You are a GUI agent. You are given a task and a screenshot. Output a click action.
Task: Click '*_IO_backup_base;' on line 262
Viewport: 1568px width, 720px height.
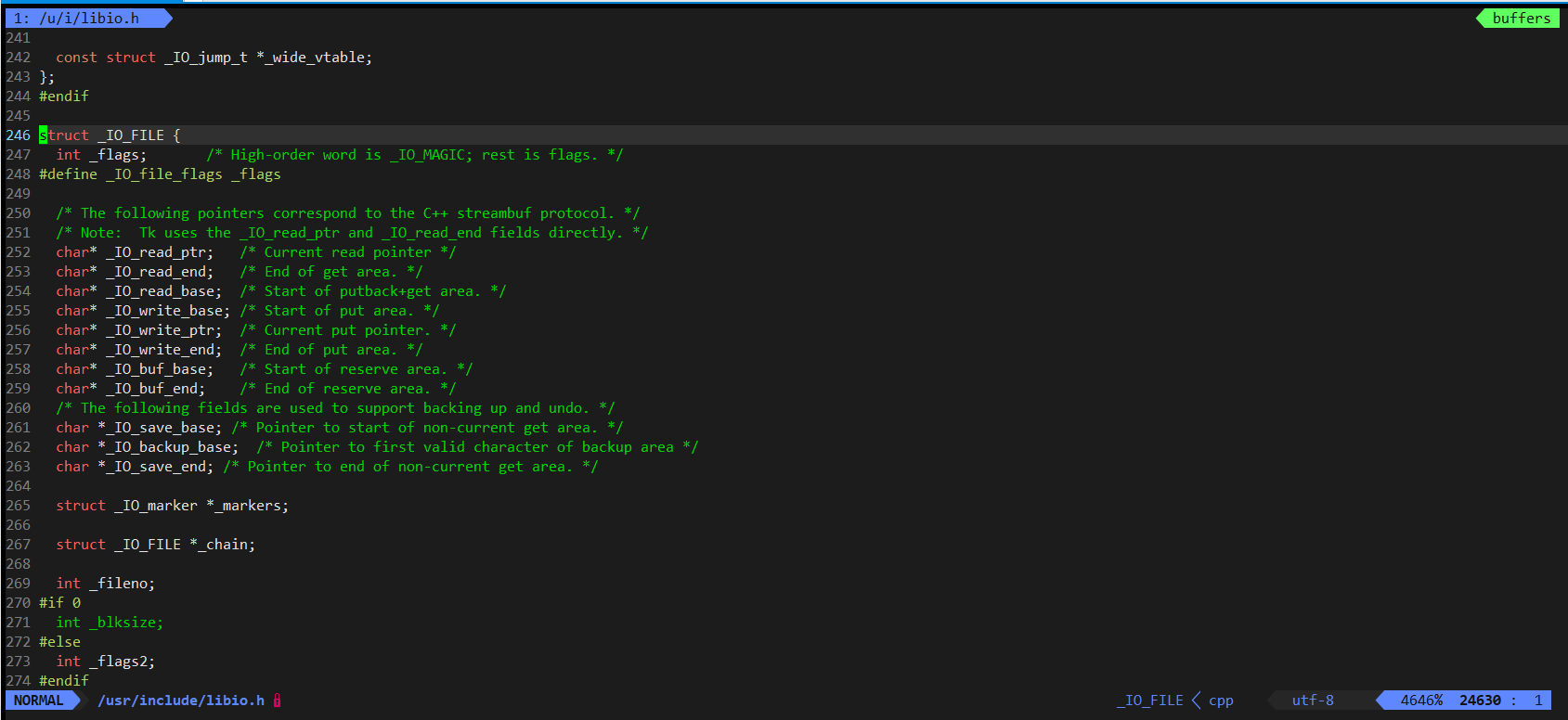coord(168,447)
